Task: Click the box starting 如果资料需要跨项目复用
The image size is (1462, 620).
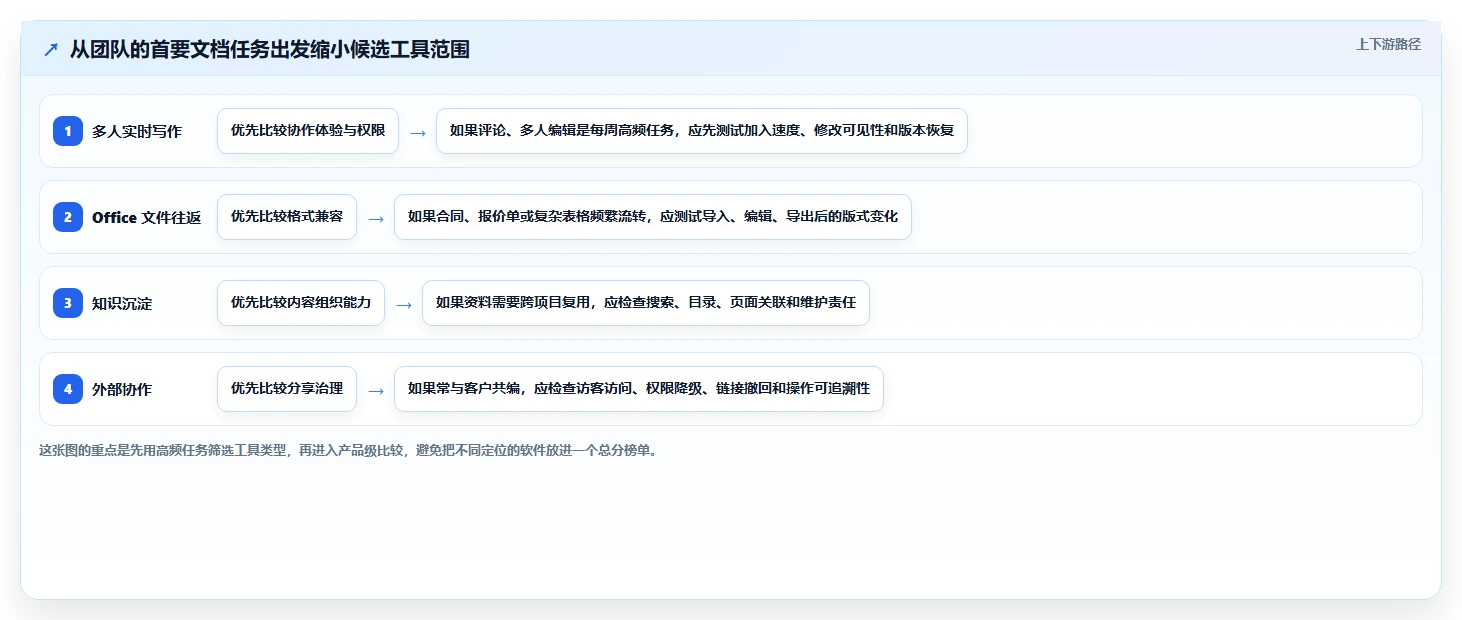Action: (x=646, y=303)
